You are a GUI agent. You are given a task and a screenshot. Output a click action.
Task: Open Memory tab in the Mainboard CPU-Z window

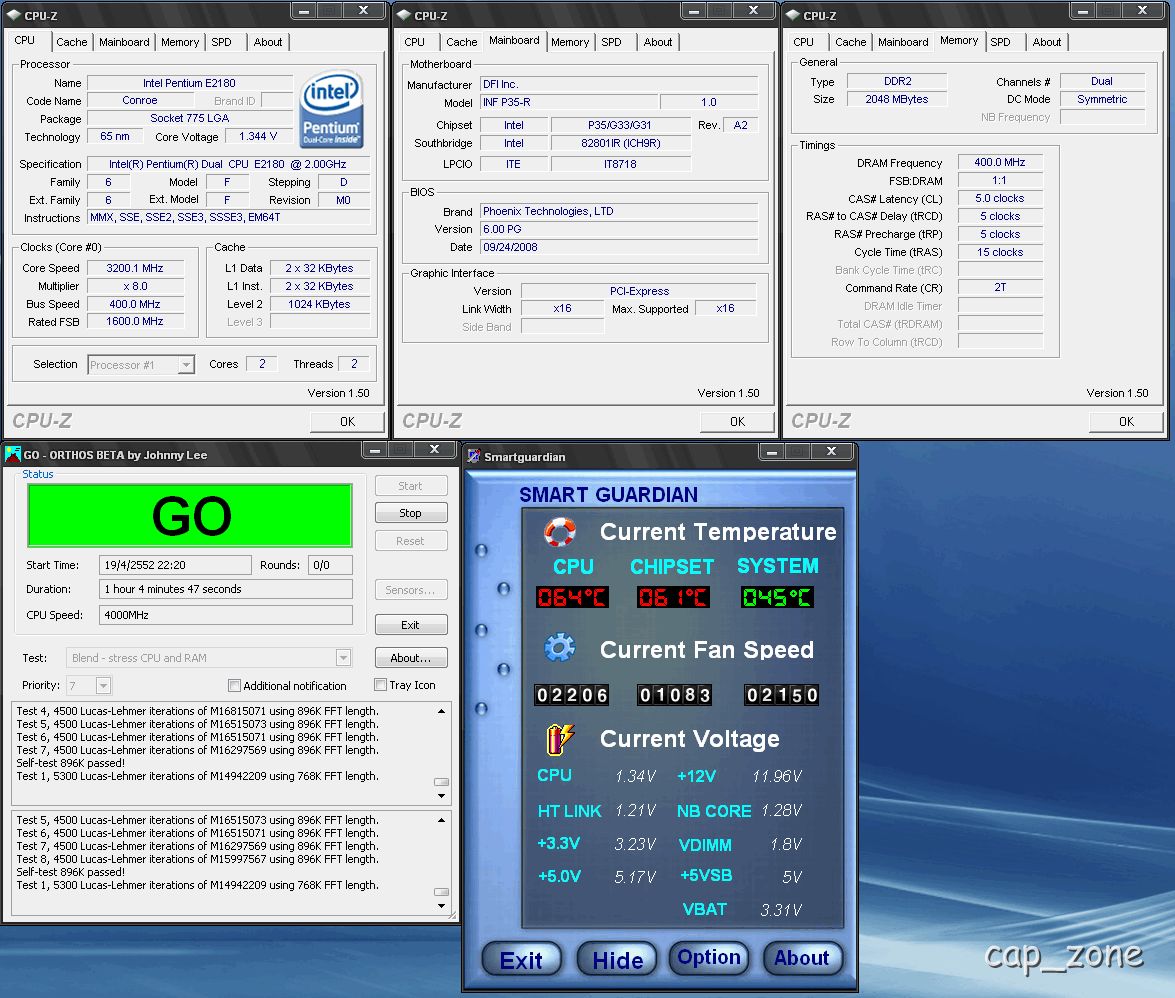click(x=570, y=42)
